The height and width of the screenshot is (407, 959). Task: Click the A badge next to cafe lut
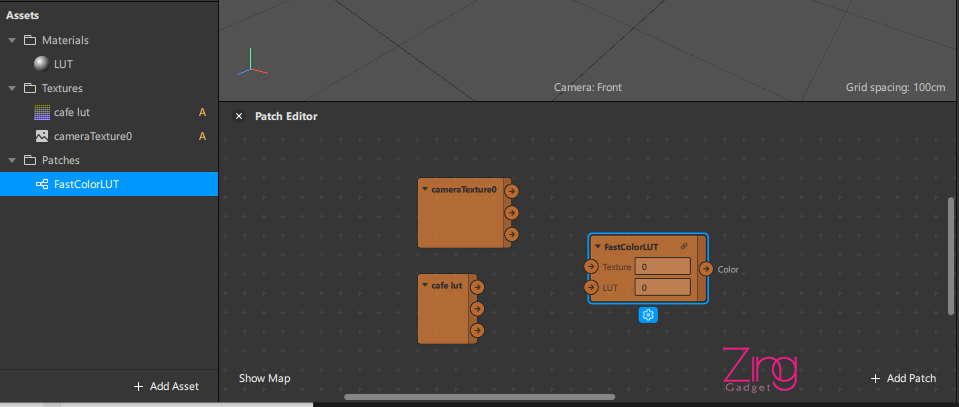pos(202,113)
